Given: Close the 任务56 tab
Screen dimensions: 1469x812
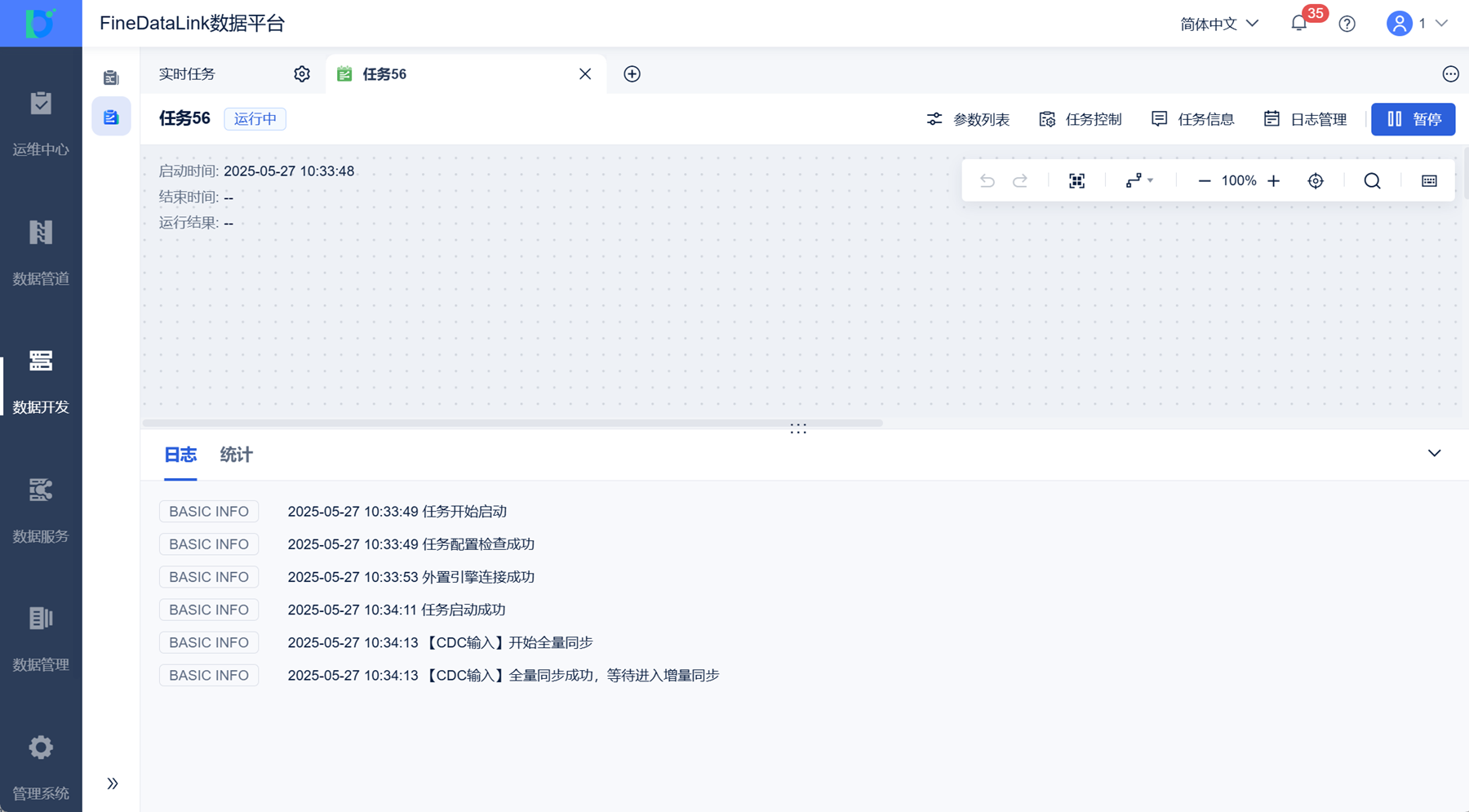Looking at the screenshot, I should point(585,74).
